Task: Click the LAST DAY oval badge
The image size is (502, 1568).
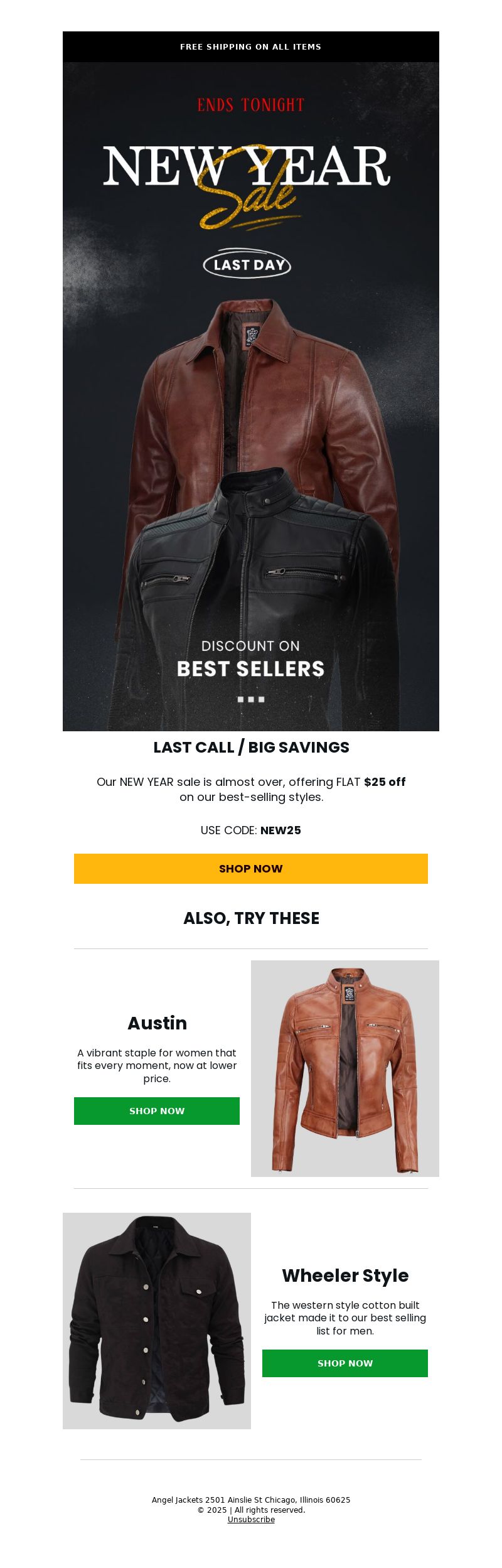Action: pyautogui.click(x=247, y=264)
